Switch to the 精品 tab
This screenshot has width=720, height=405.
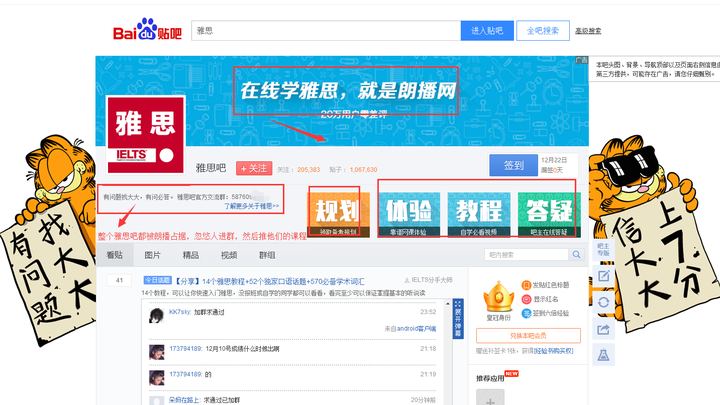(191, 255)
